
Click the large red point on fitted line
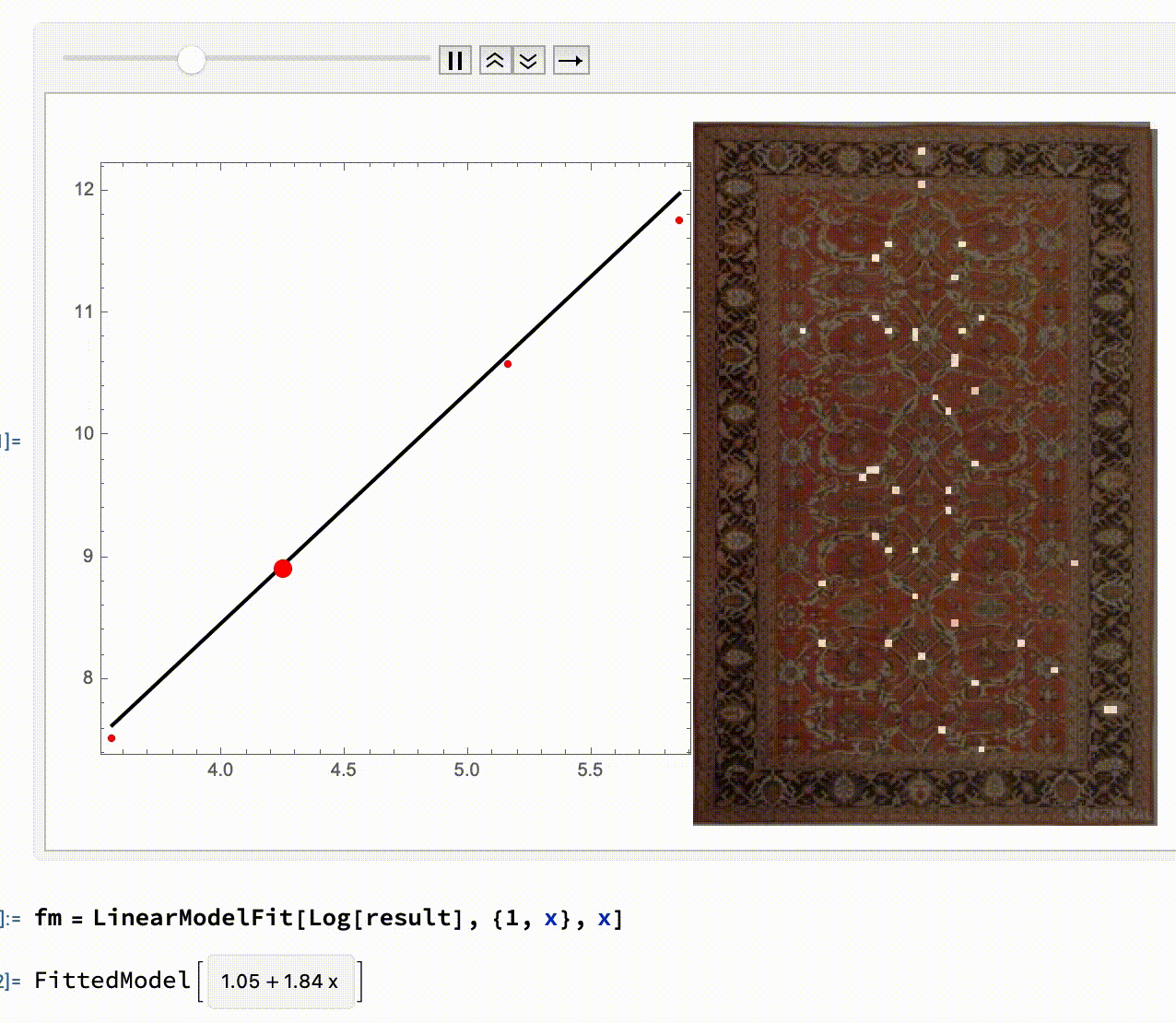[x=283, y=569]
